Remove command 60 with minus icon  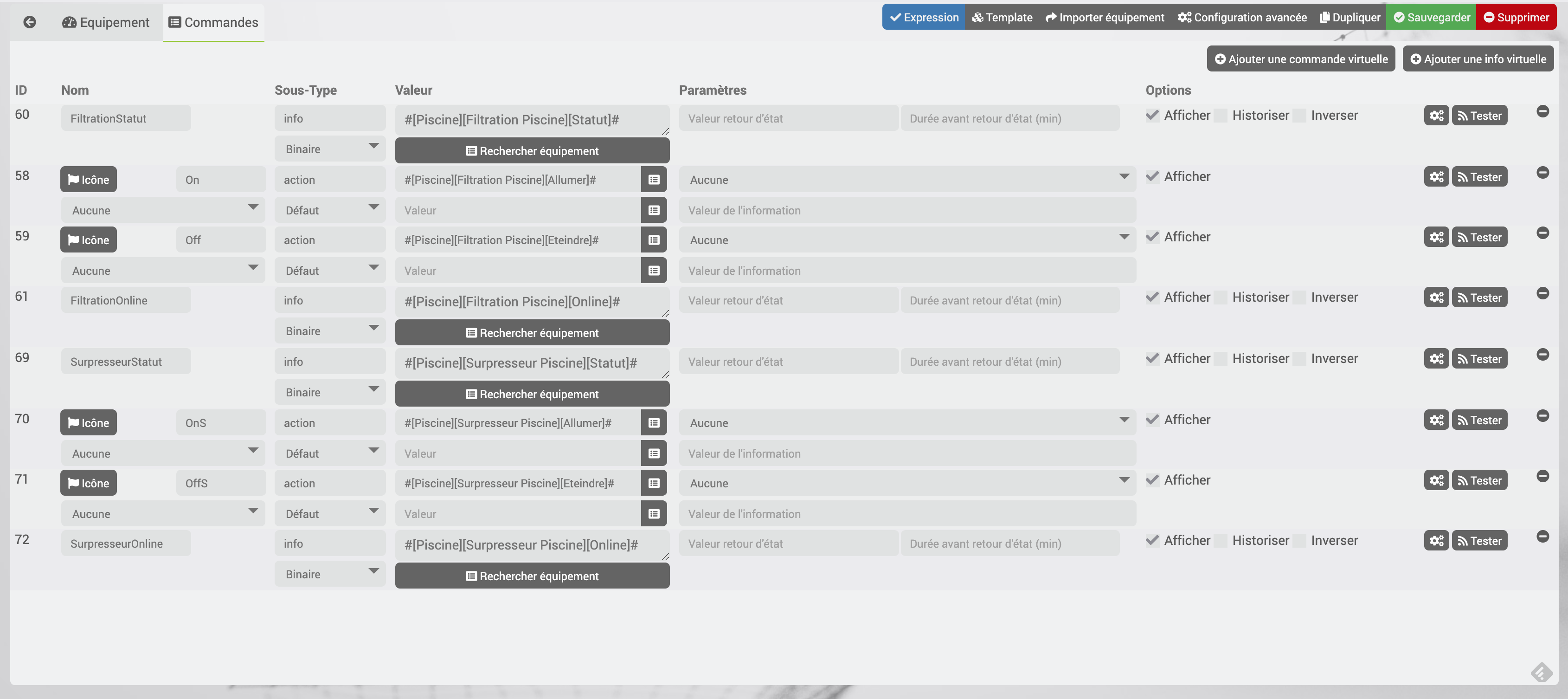click(x=1542, y=111)
